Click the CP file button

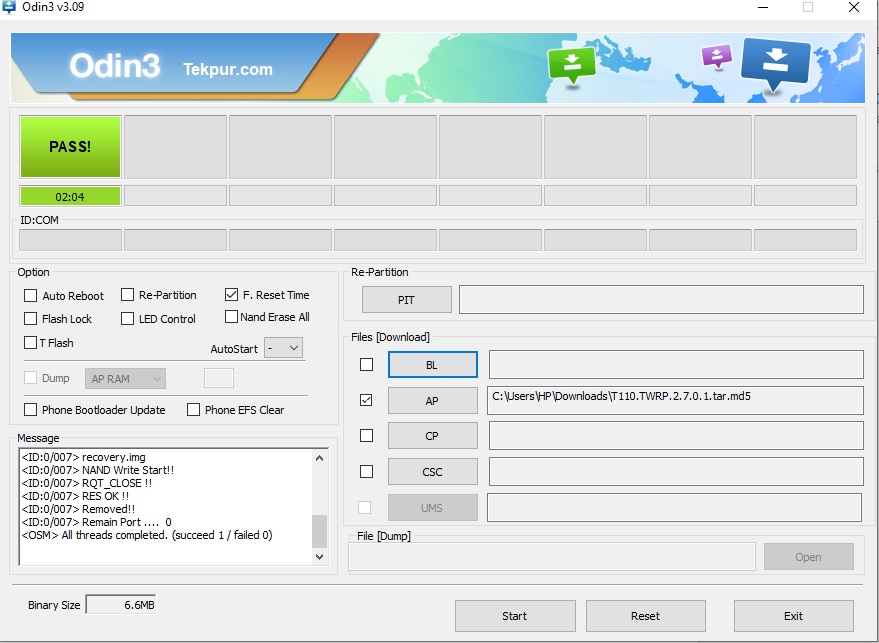432,436
